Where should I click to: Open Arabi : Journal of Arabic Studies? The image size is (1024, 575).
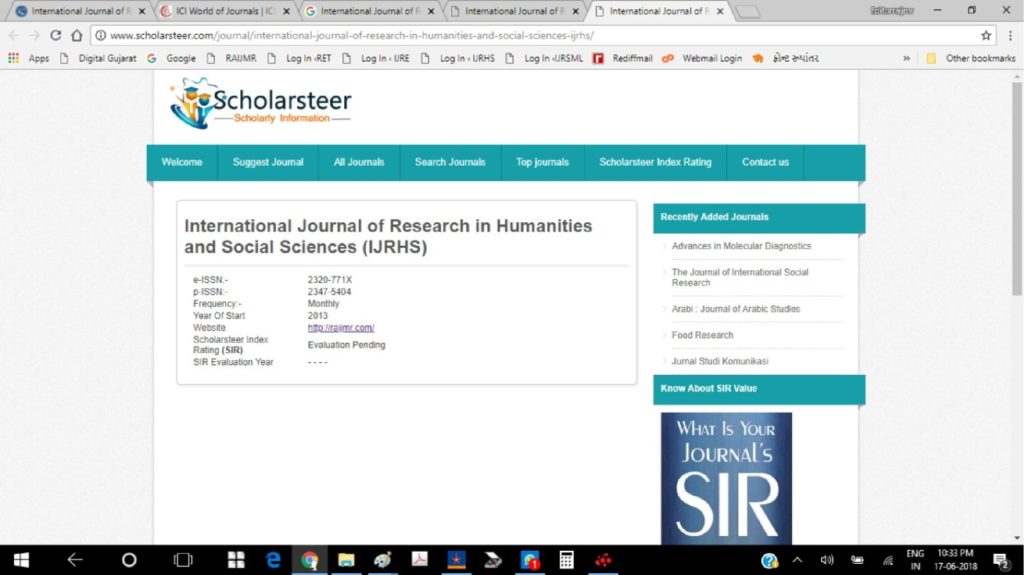point(735,308)
